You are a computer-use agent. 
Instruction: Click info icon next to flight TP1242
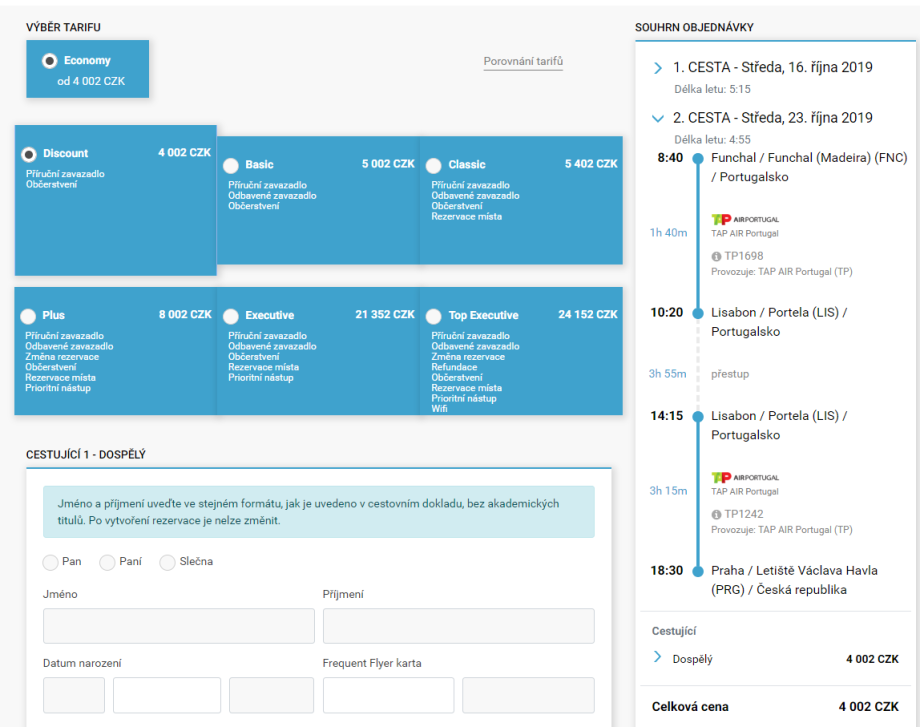click(716, 513)
